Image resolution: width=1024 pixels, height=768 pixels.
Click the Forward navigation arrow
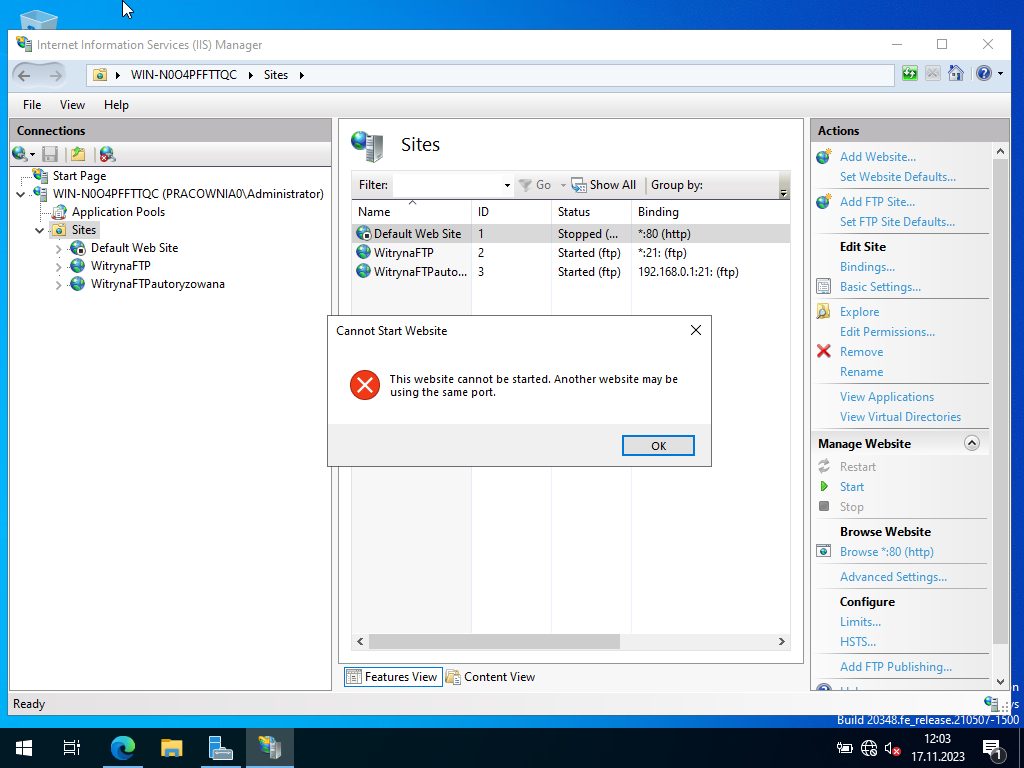56,76
